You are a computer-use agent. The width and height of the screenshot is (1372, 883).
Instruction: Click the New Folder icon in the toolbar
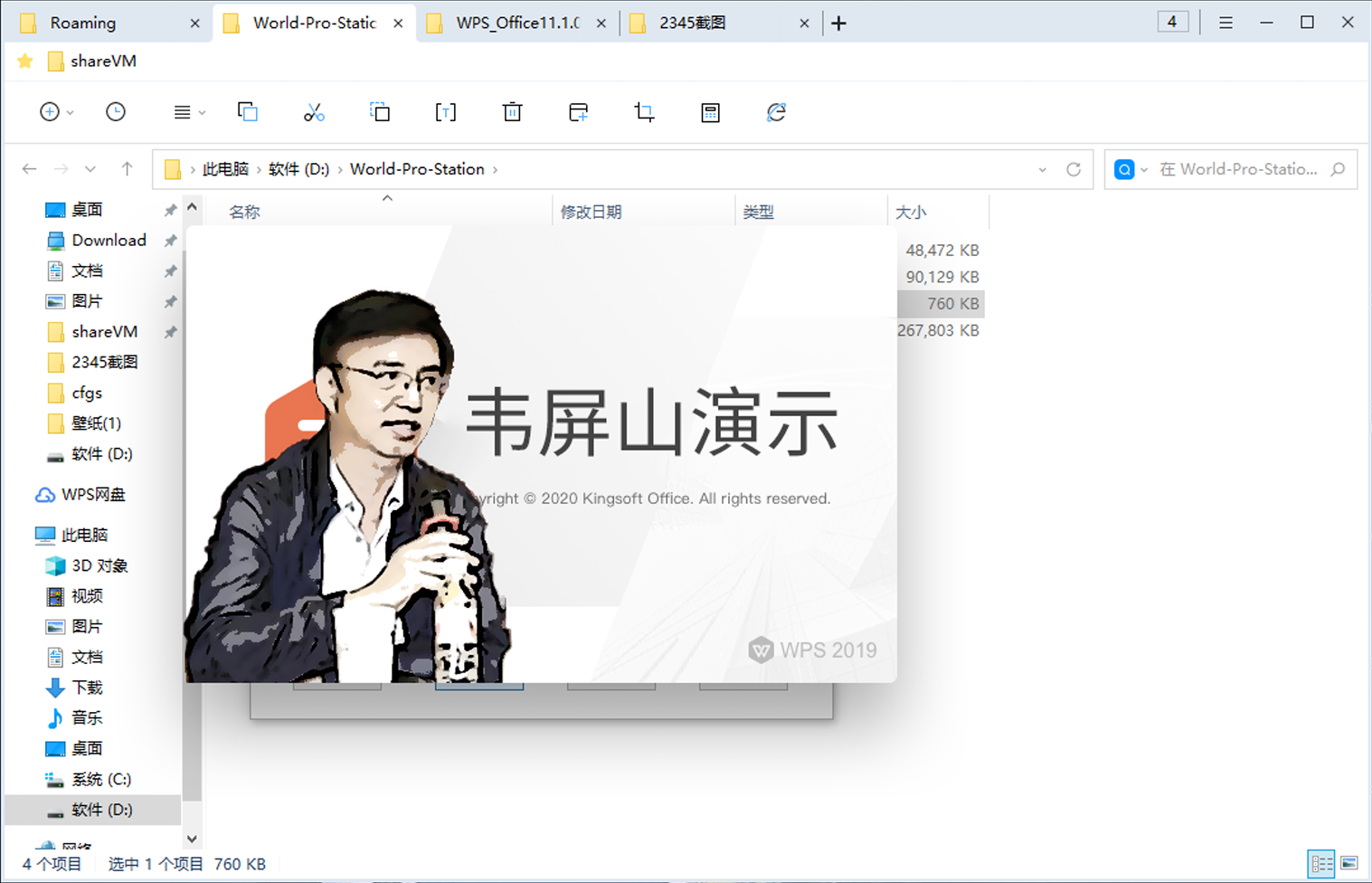tap(578, 111)
